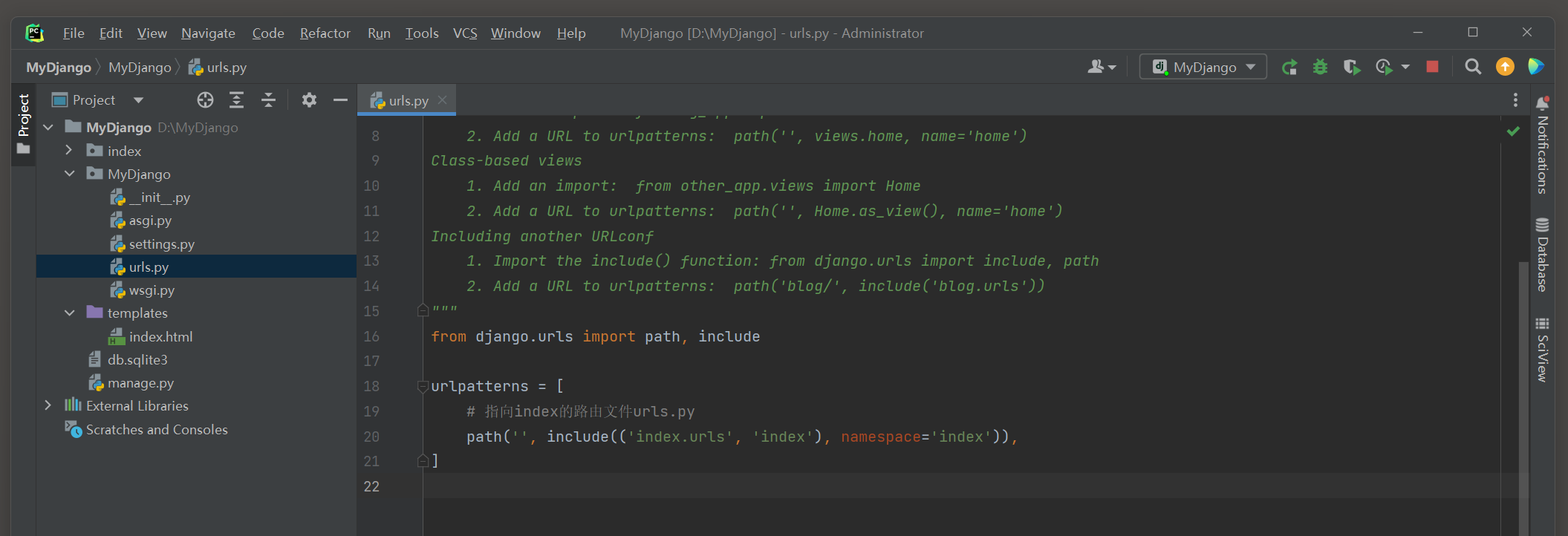Run with coverage shield icon

[1352, 67]
